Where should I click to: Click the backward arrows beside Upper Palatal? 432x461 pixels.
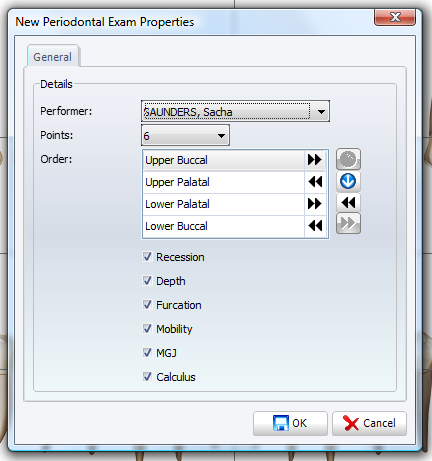click(x=315, y=182)
